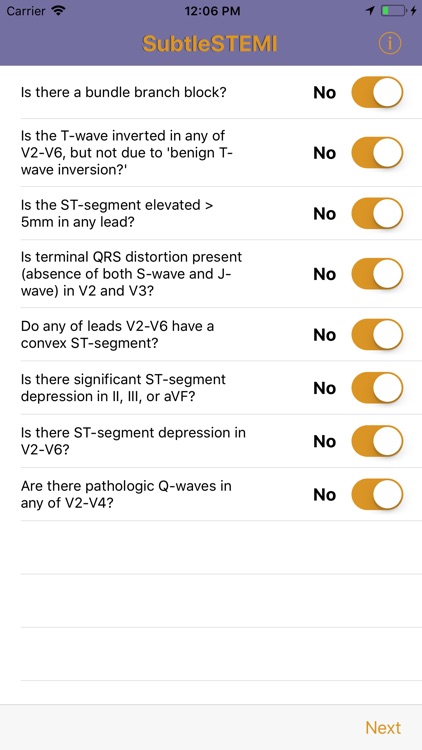422x750 pixels.
Task: Tap the "No" label for convex ST-segment
Action: [x=324, y=335]
